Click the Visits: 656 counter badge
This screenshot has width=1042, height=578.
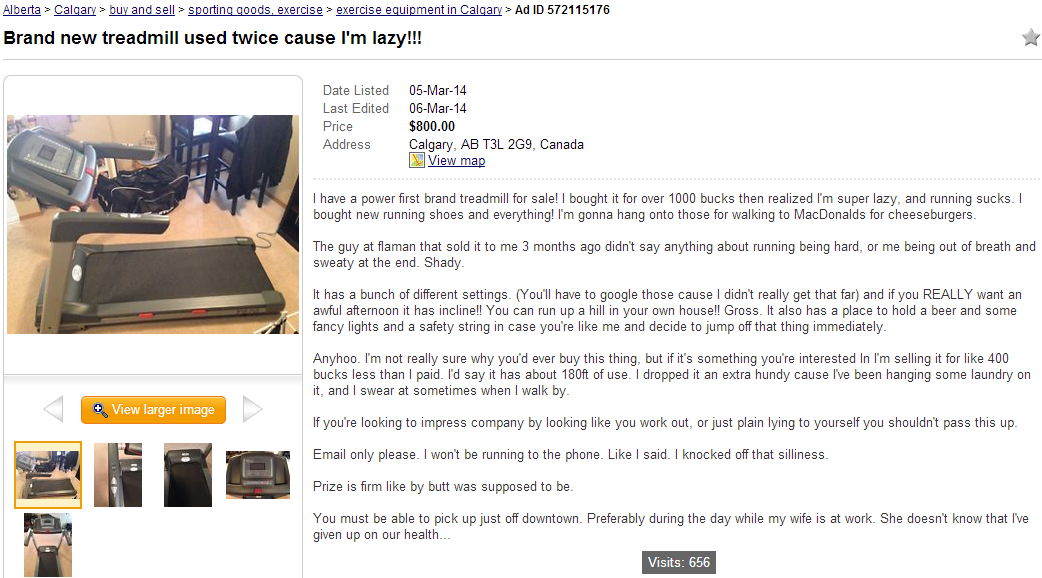pos(679,563)
